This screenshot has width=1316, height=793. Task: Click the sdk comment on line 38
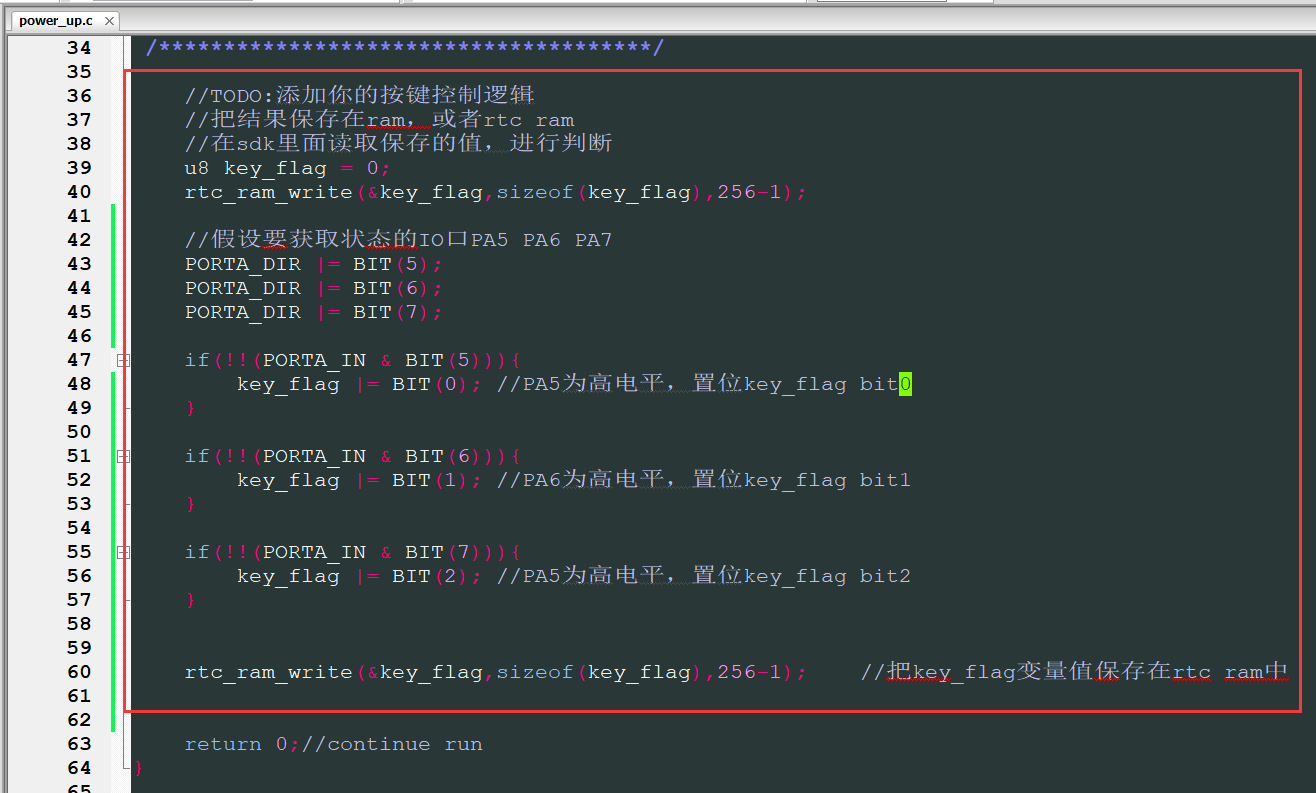tap(398, 144)
